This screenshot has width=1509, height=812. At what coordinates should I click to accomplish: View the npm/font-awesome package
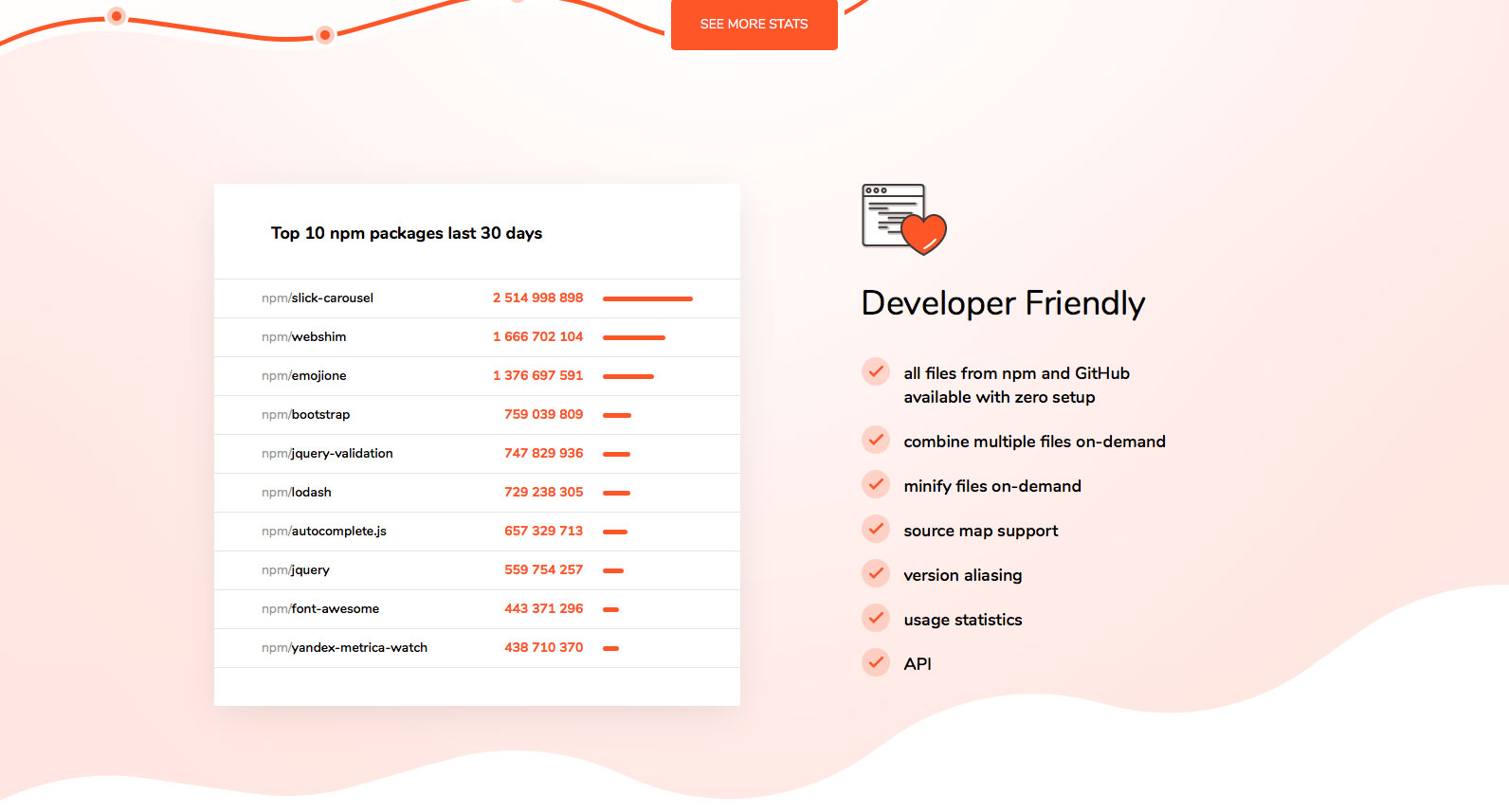pos(320,609)
